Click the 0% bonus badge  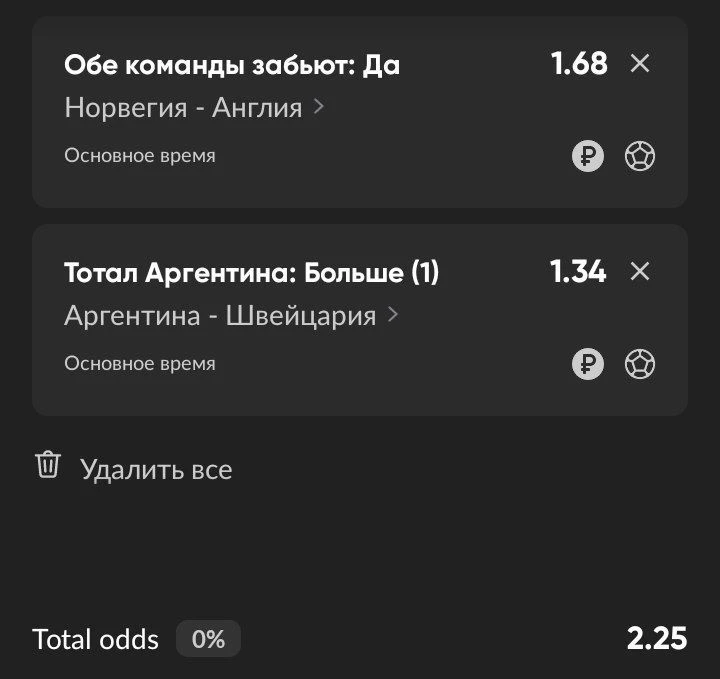(208, 639)
